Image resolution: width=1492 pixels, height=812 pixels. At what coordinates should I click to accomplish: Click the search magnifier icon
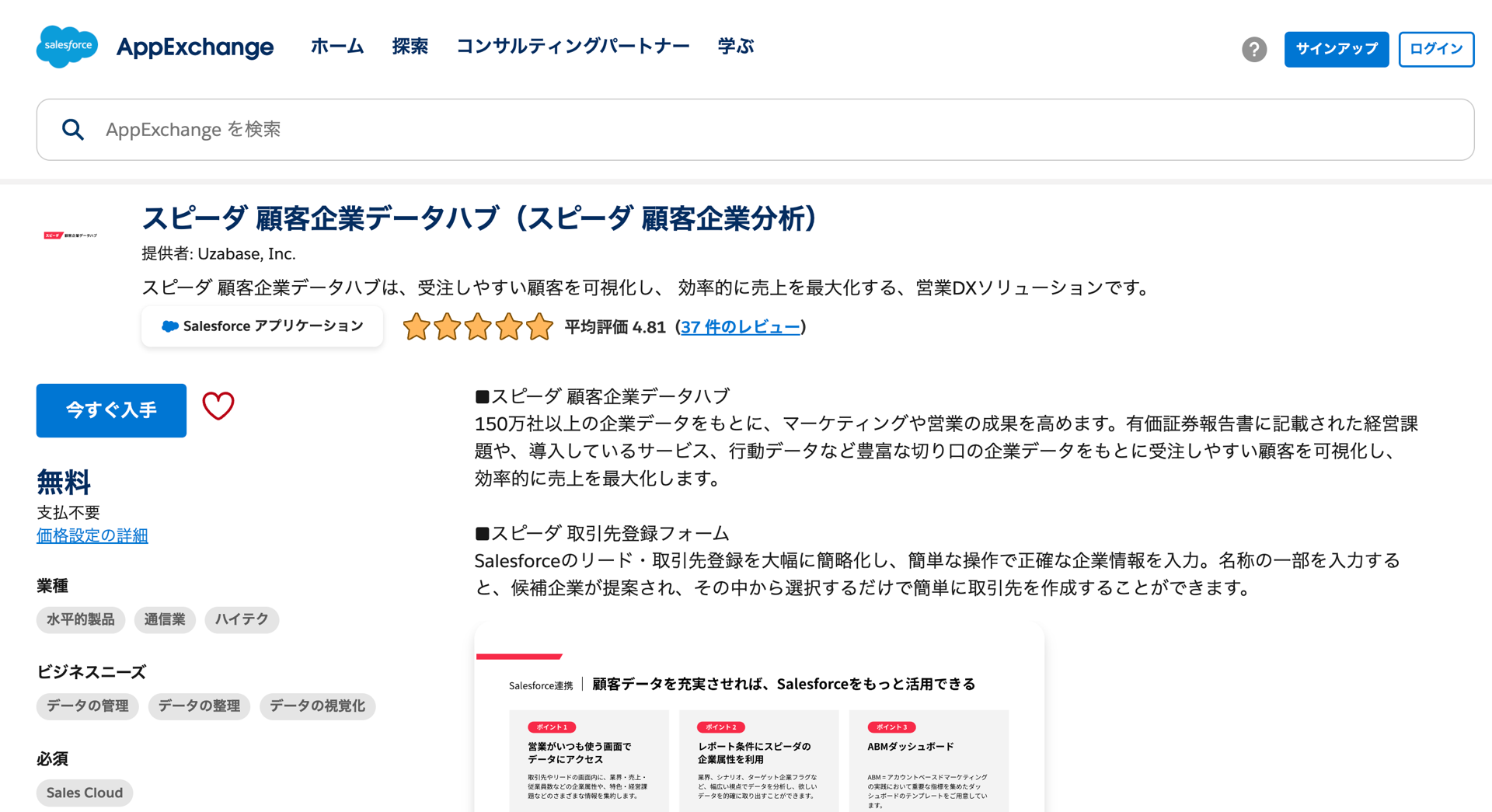[73, 130]
